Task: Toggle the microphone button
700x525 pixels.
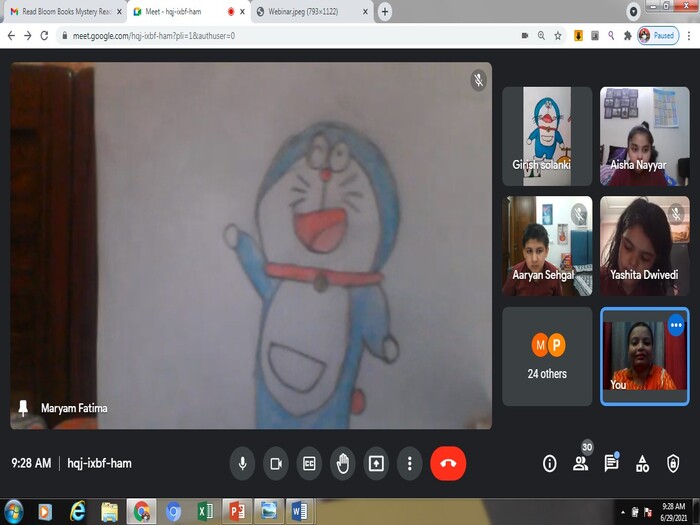Action: pyautogui.click(x=242, y=463)
